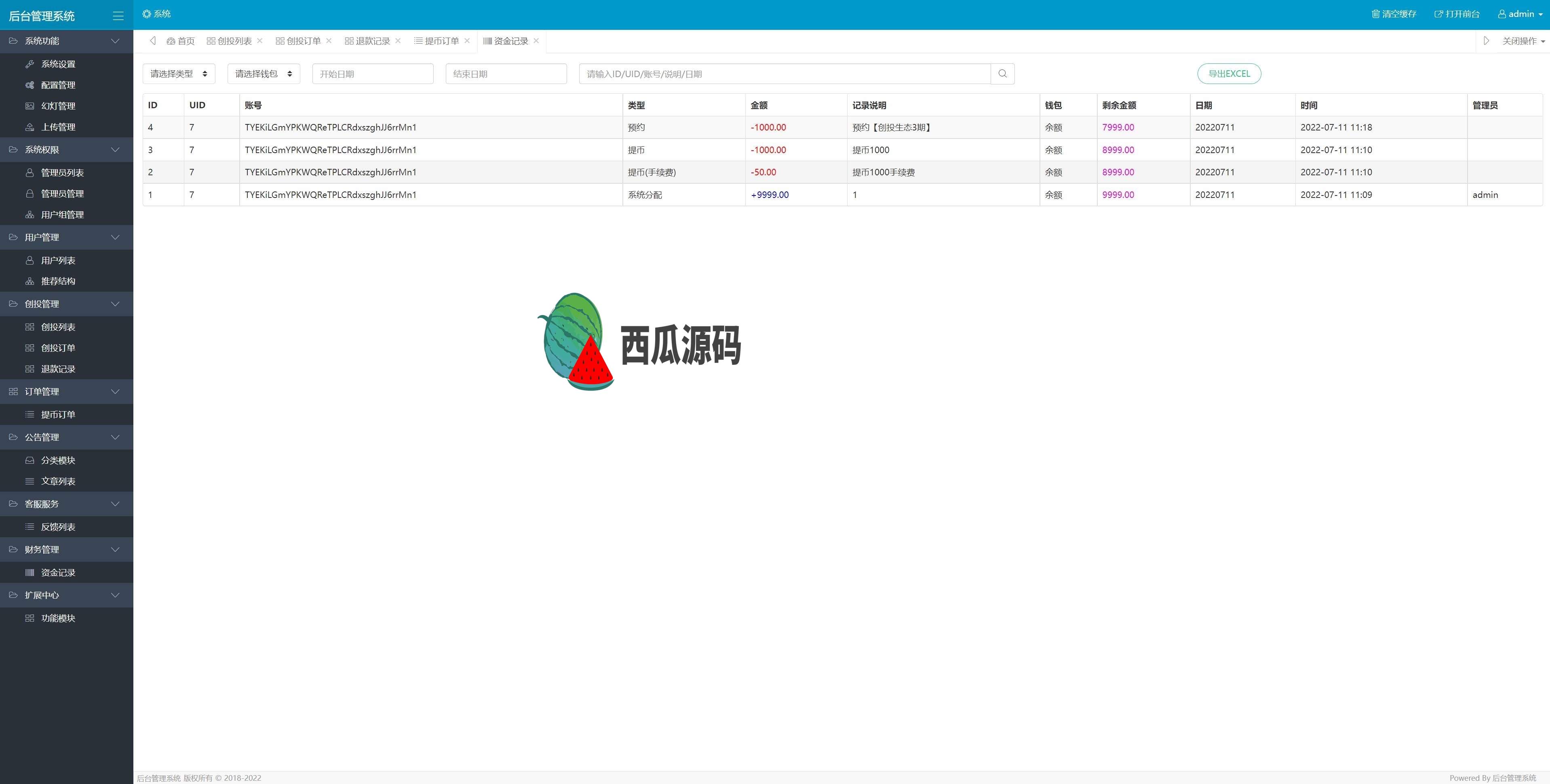Click the grid icon beside 退款记录 in sidebar
This screenshot has width=1550, height=784.
coord(30,369)
